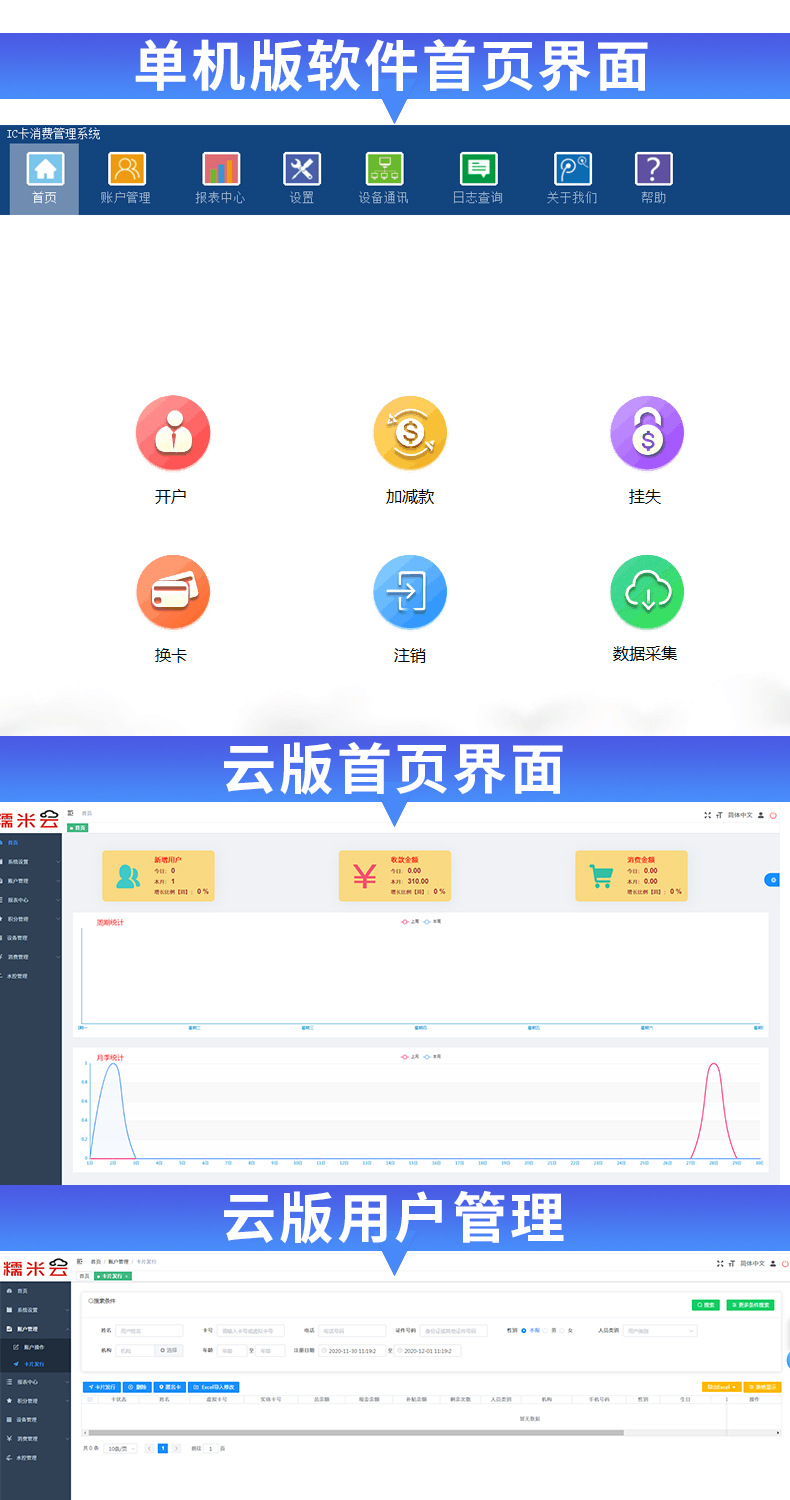Select 不限 gender radio button
Viewport: 790px width, 1500px height.
click(524, 1330)
